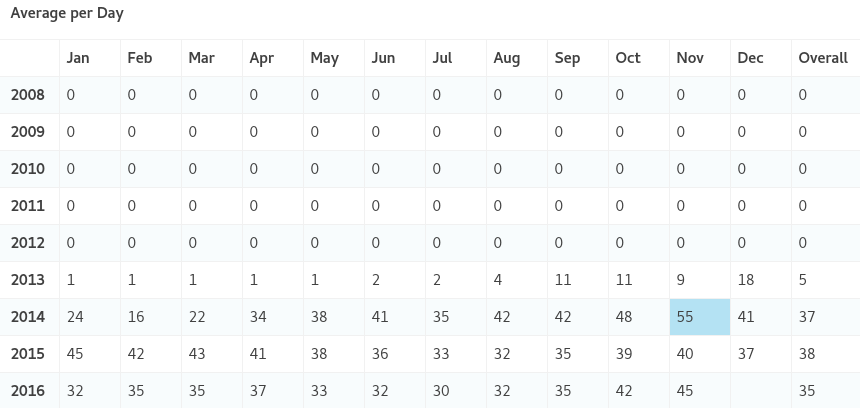
Task: Select the Sep column header
Action: coord(567,58)
